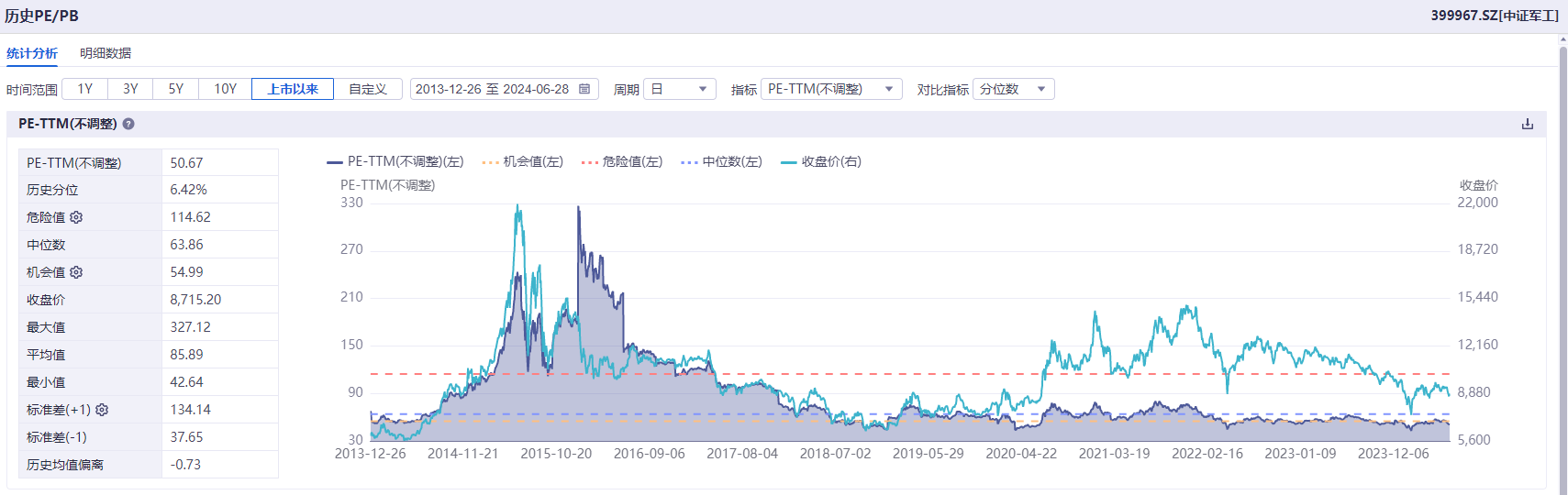Expand the 周期 dropdown showing 日
The width and height of the screenshot is (1568, 495).
click(679, 89)
